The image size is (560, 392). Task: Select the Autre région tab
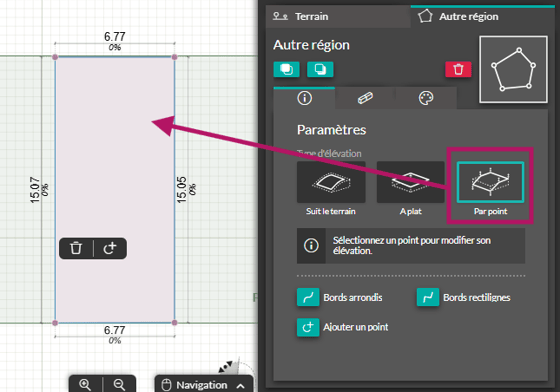482,16
